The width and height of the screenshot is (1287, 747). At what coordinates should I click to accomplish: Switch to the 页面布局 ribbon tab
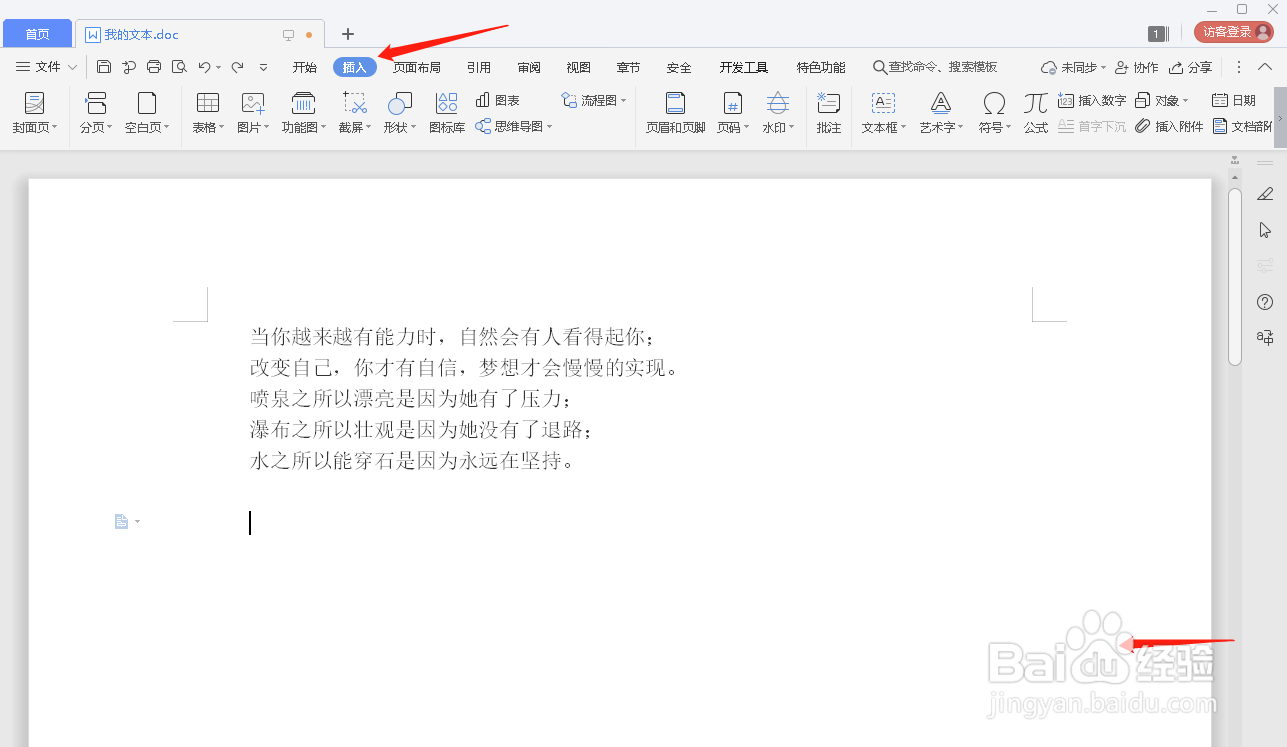[x=417, y=67]
